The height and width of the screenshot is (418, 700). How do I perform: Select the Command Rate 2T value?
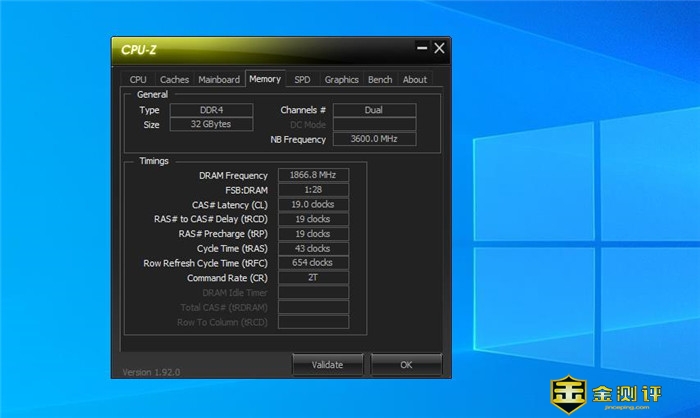(x=313, y=277)
